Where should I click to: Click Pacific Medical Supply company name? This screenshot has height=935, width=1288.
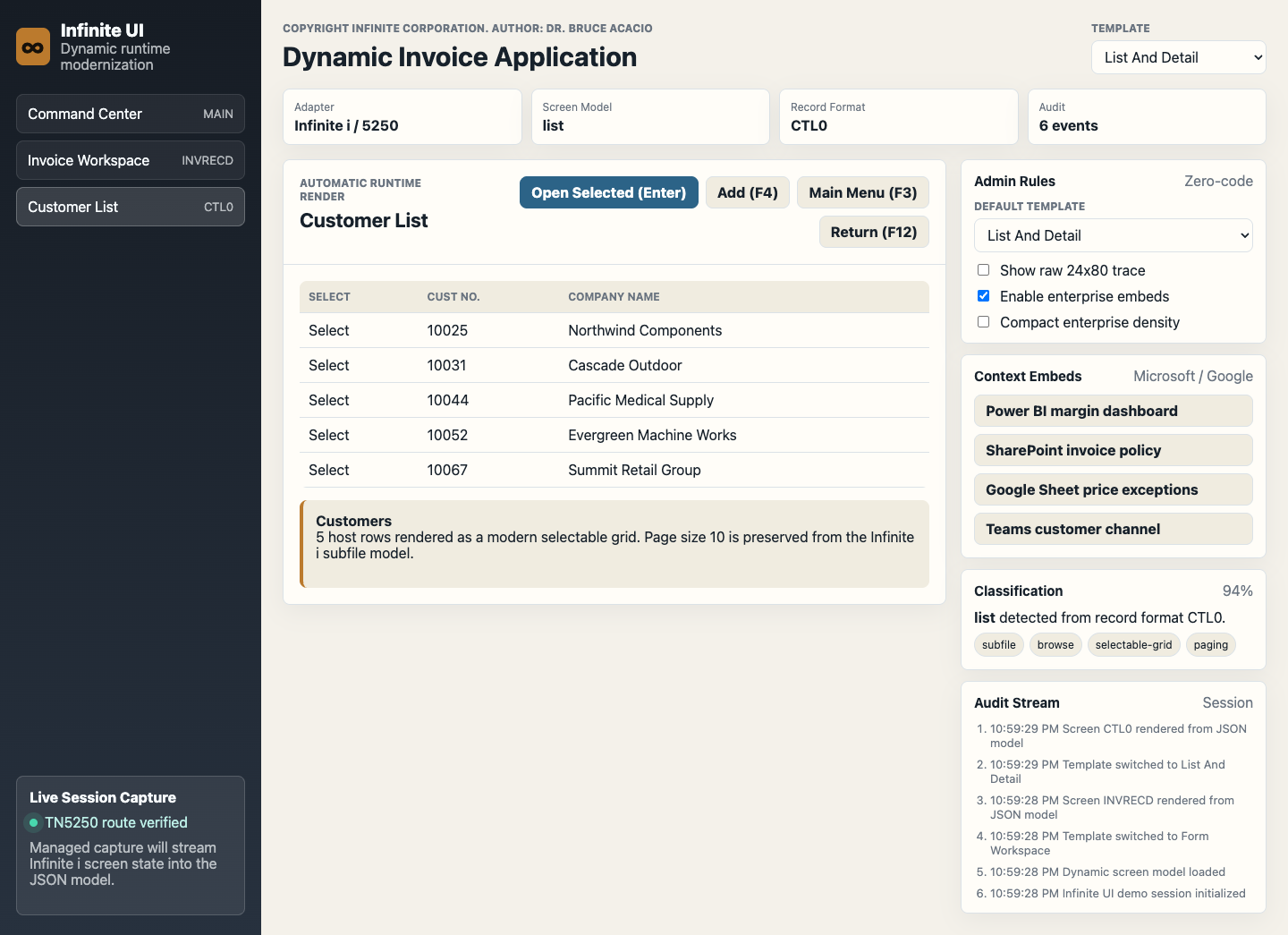tap(640, 400)
